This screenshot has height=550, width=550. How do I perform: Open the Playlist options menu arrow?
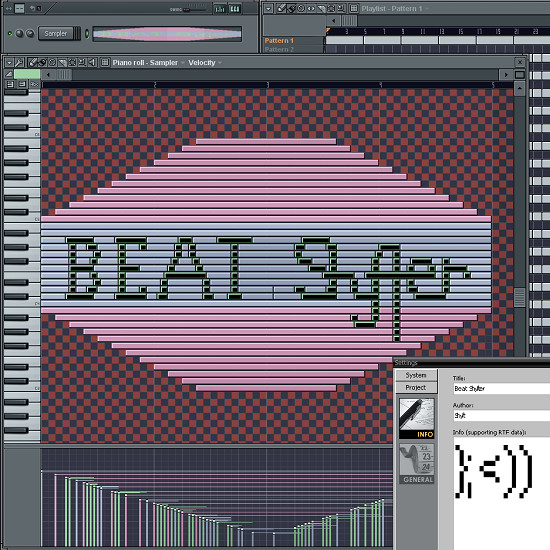268,9
